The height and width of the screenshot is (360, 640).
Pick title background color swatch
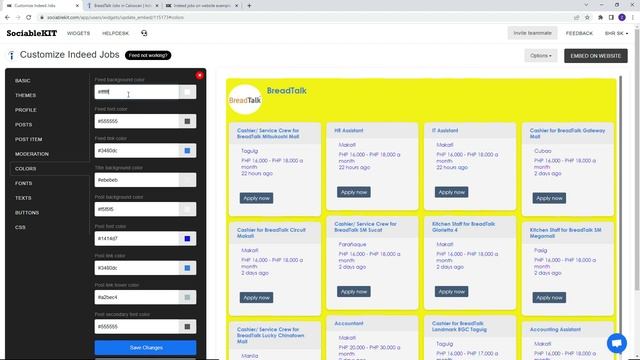tap(187, 180)
